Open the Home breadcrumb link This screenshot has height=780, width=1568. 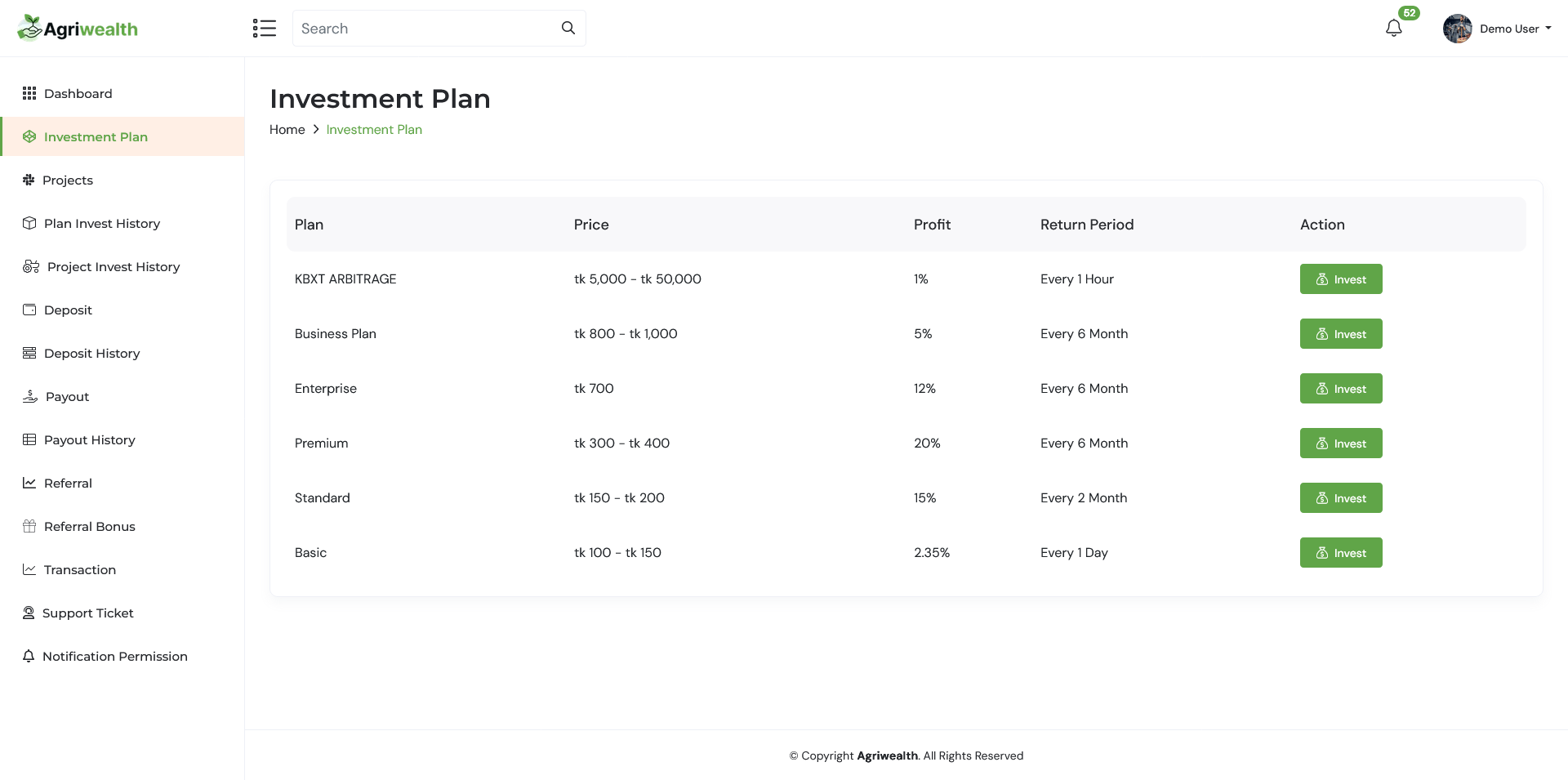pyautogui.click(x=286, y=129)
